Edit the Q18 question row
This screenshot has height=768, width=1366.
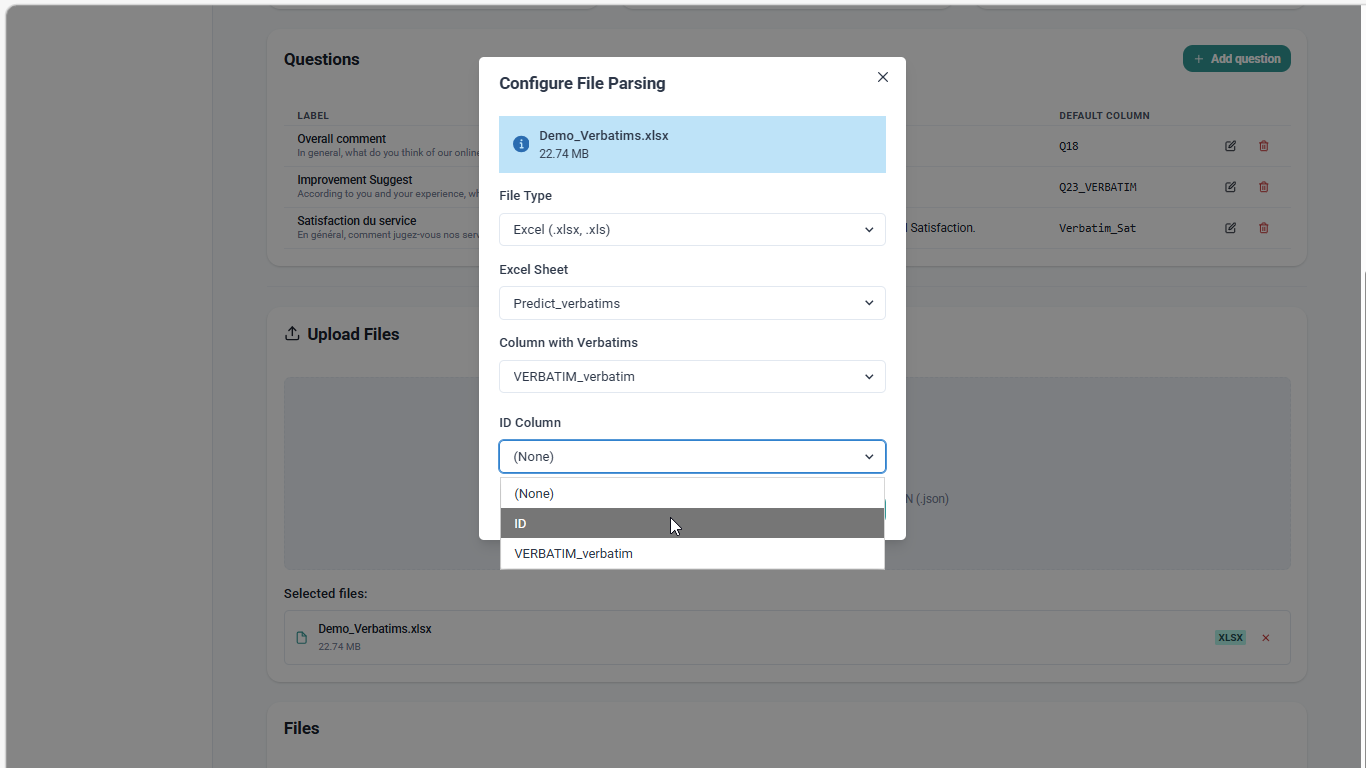point(1230,146)
